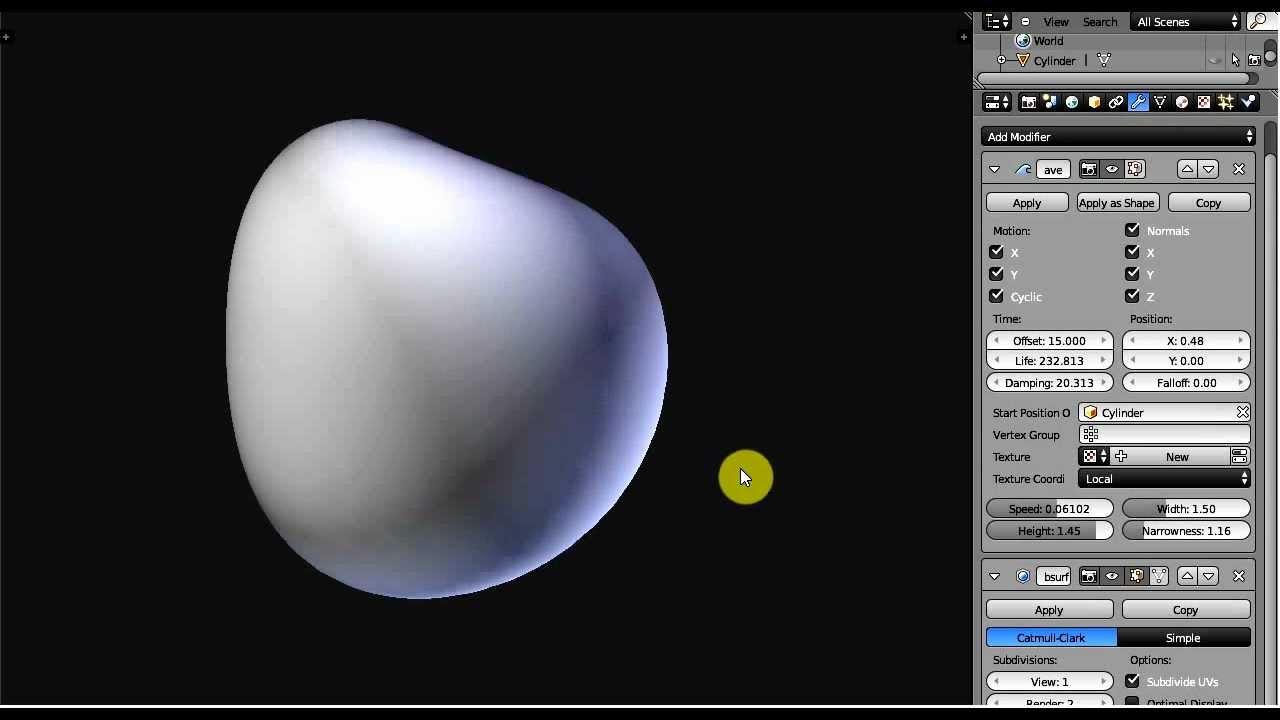Click the Cylinder mesh data icon
Viewport: 1280px width, 720px height.
(x=1104, y=61)
